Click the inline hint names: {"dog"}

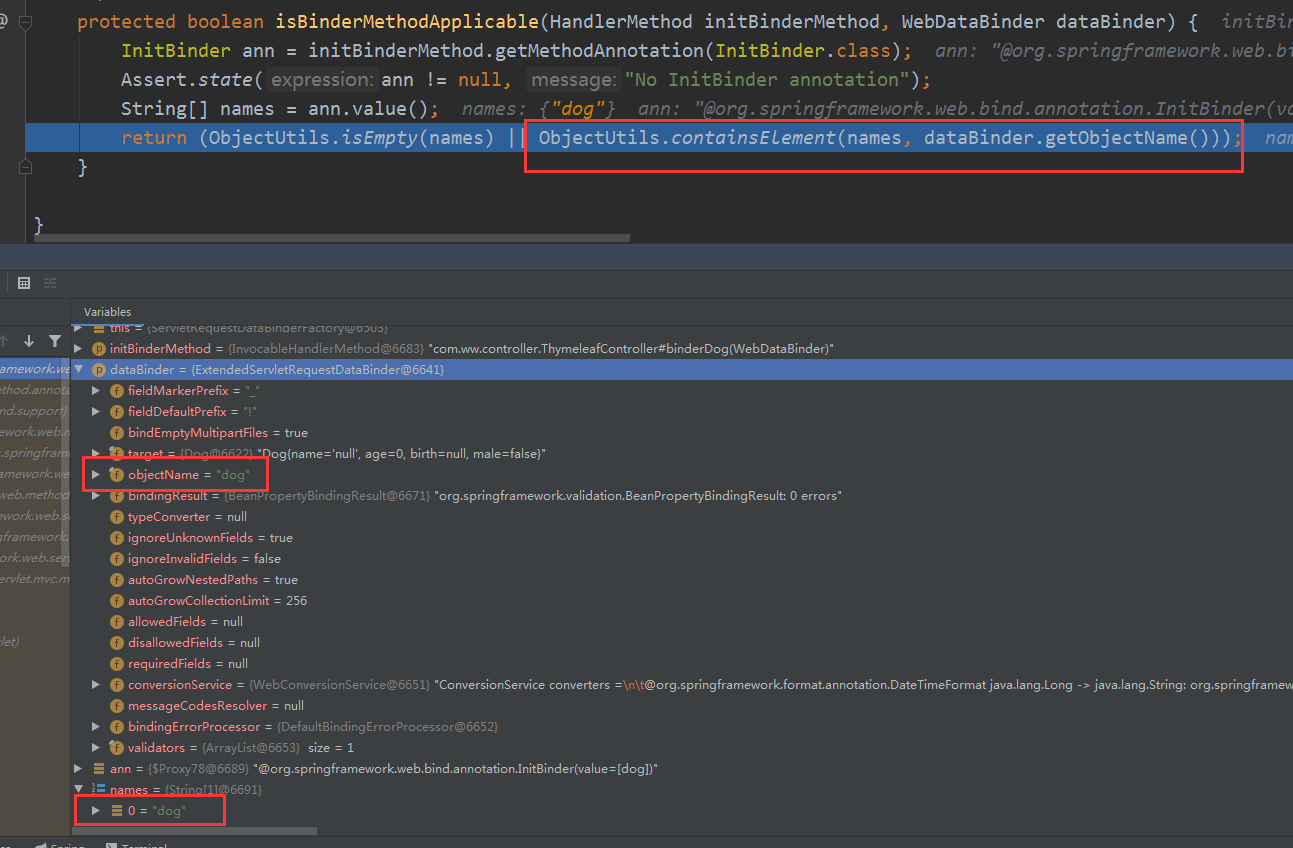click(x=539, y=108)
